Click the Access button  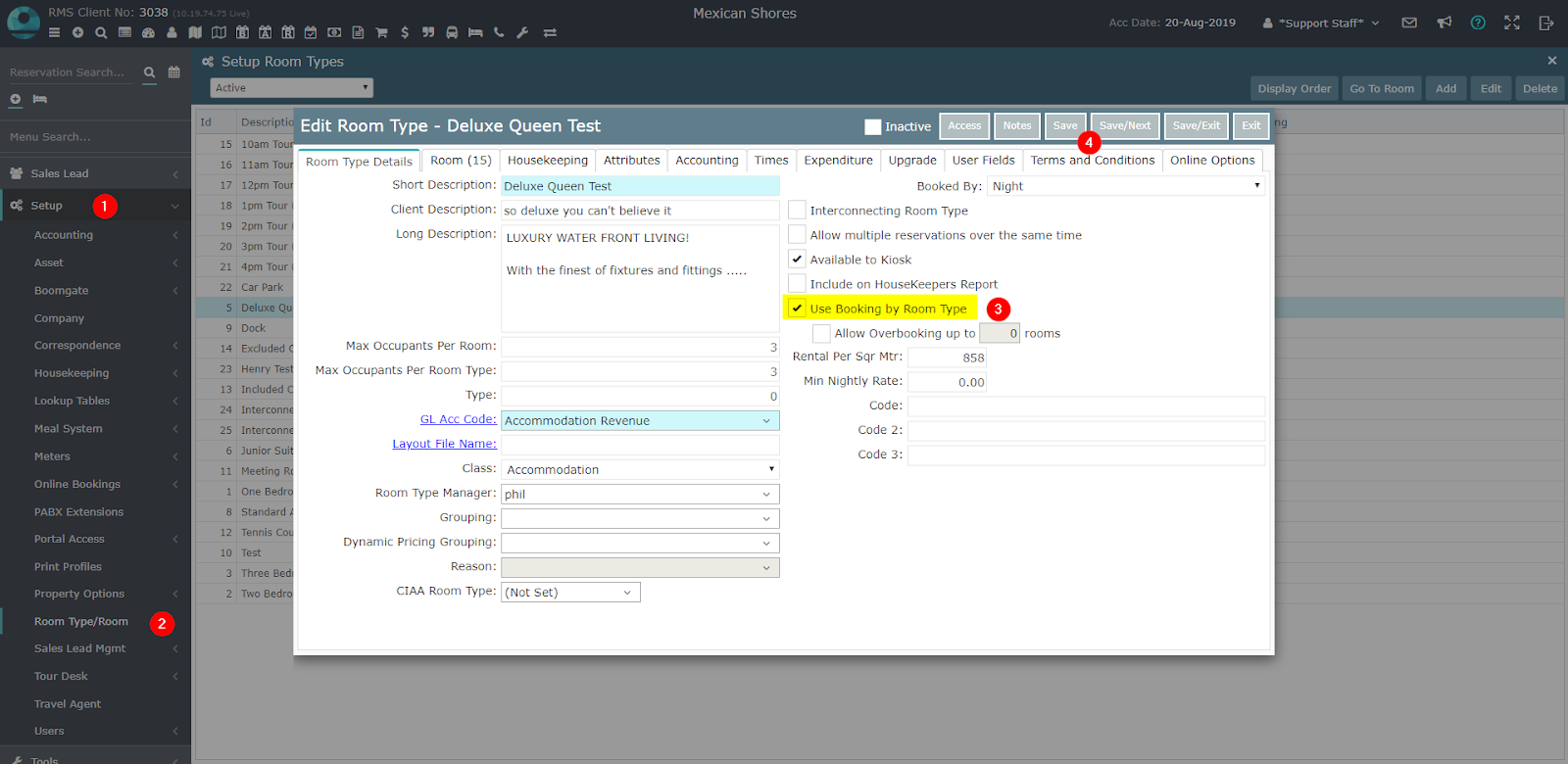click(x=964, y=125)
